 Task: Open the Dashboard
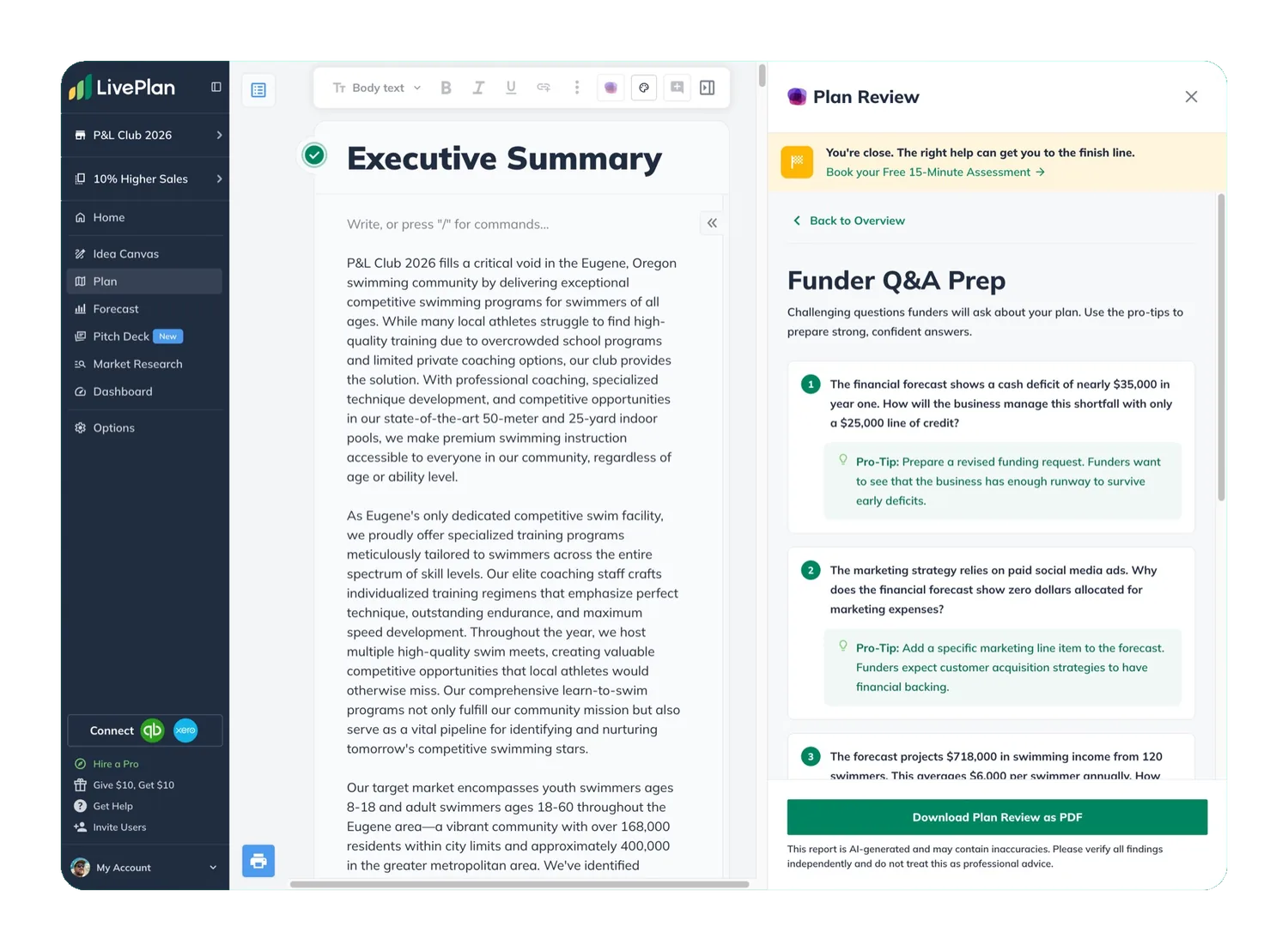pyautogui.click(x=144, y=391)
